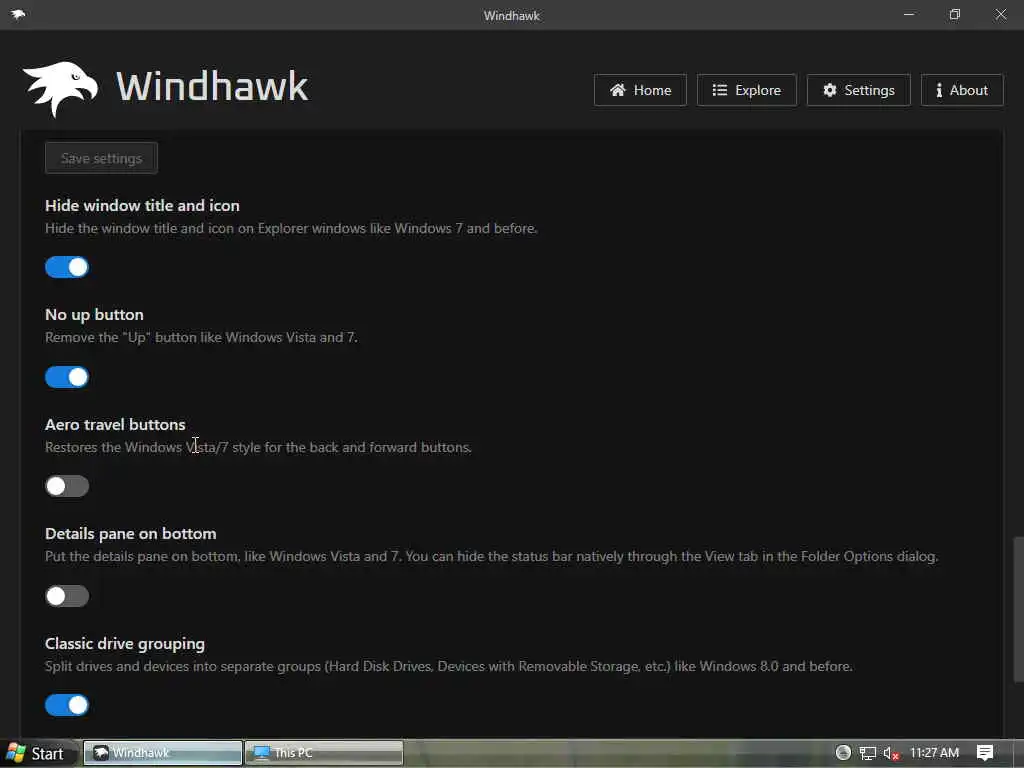The width and height of the screenshot is (1024, 768).
Task: Click the page vertical scrollbar thumb
Action: (1017, 609)
